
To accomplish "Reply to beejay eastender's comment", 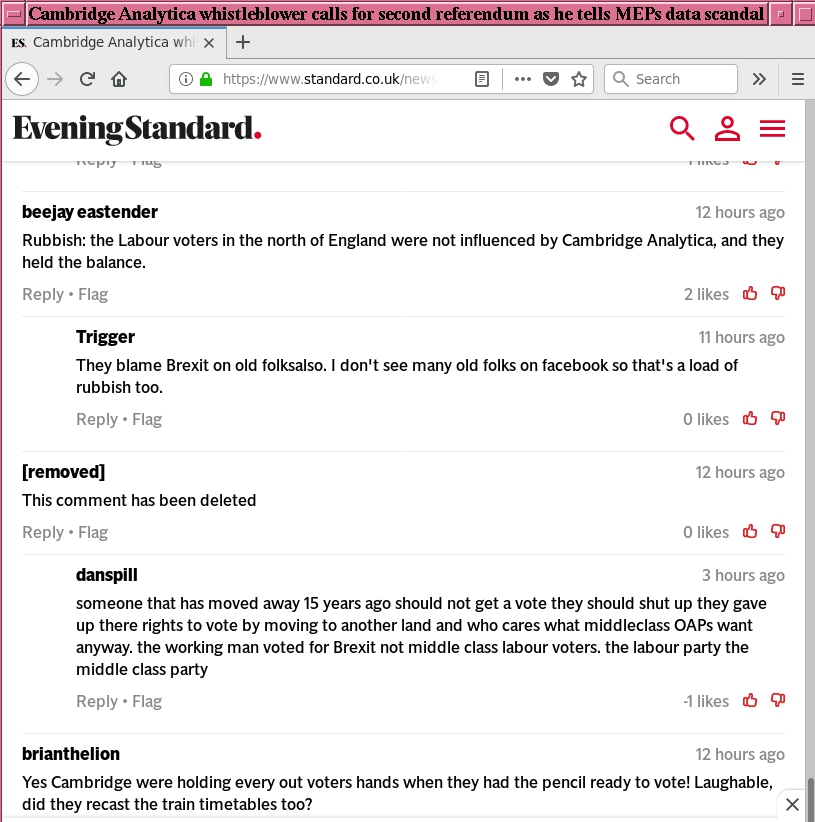I will (43, 295).
